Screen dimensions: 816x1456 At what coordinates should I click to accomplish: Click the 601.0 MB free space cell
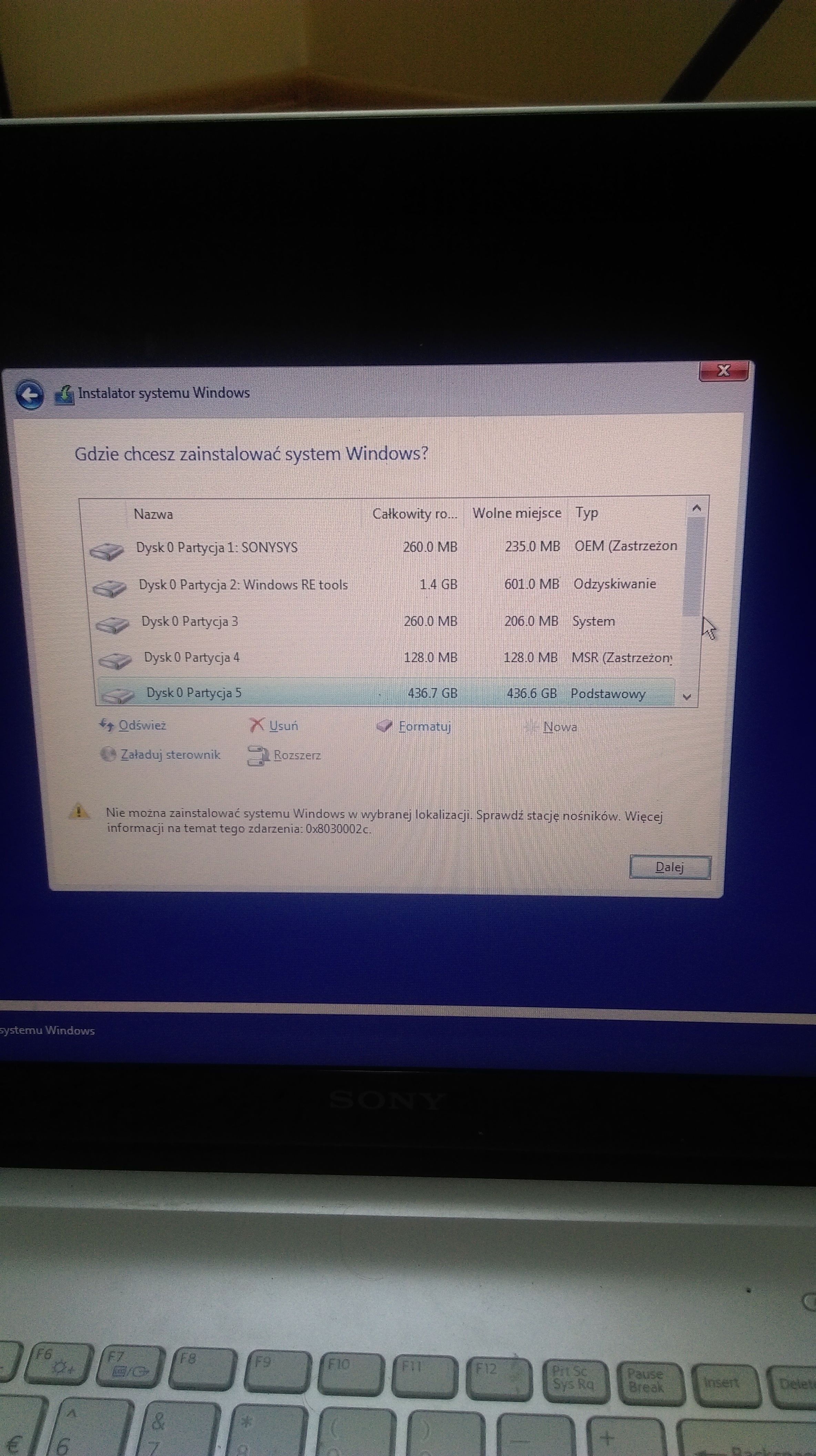[x=532, y=584]
